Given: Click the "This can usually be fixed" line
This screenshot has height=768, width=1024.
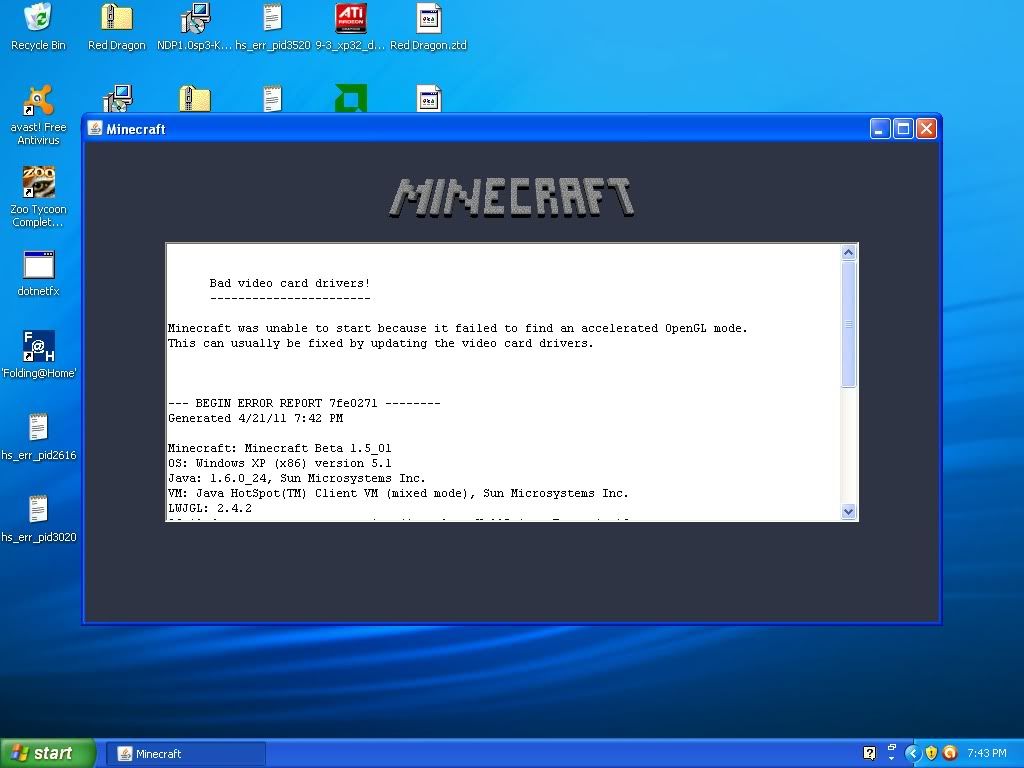Looking at the screenshot, I should coord(380,344).
